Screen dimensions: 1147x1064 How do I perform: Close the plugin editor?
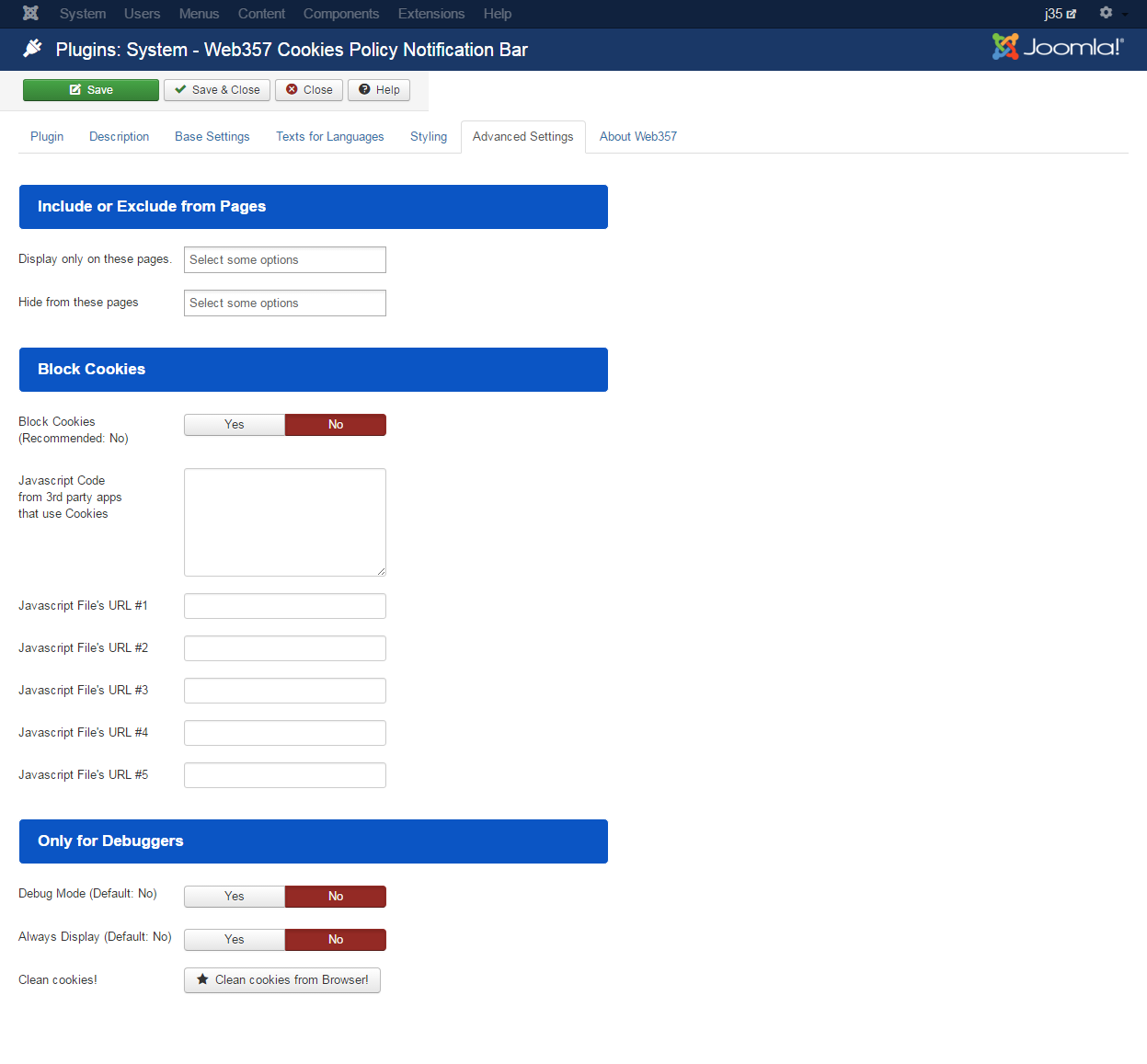[309, 90]
